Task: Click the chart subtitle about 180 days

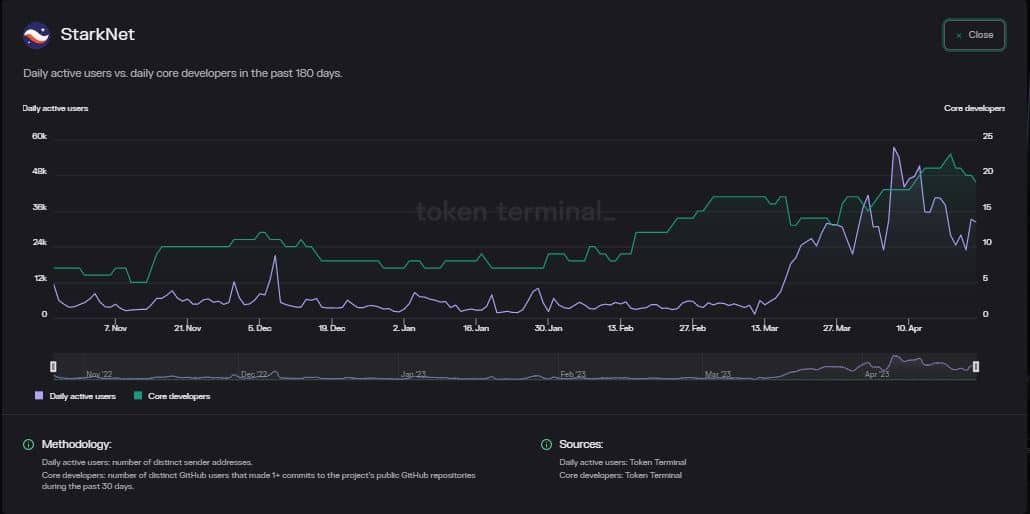Action: click(x=183, y=74)
